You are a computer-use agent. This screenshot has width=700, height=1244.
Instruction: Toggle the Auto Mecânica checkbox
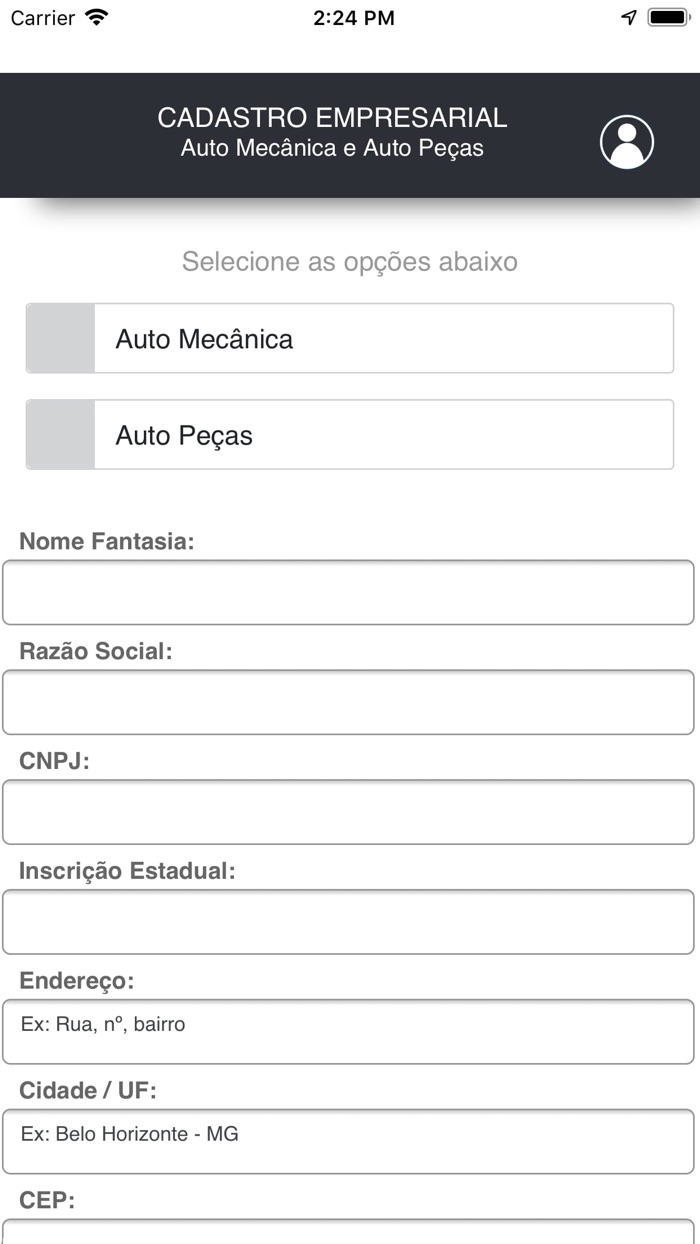tap(58, 338)
